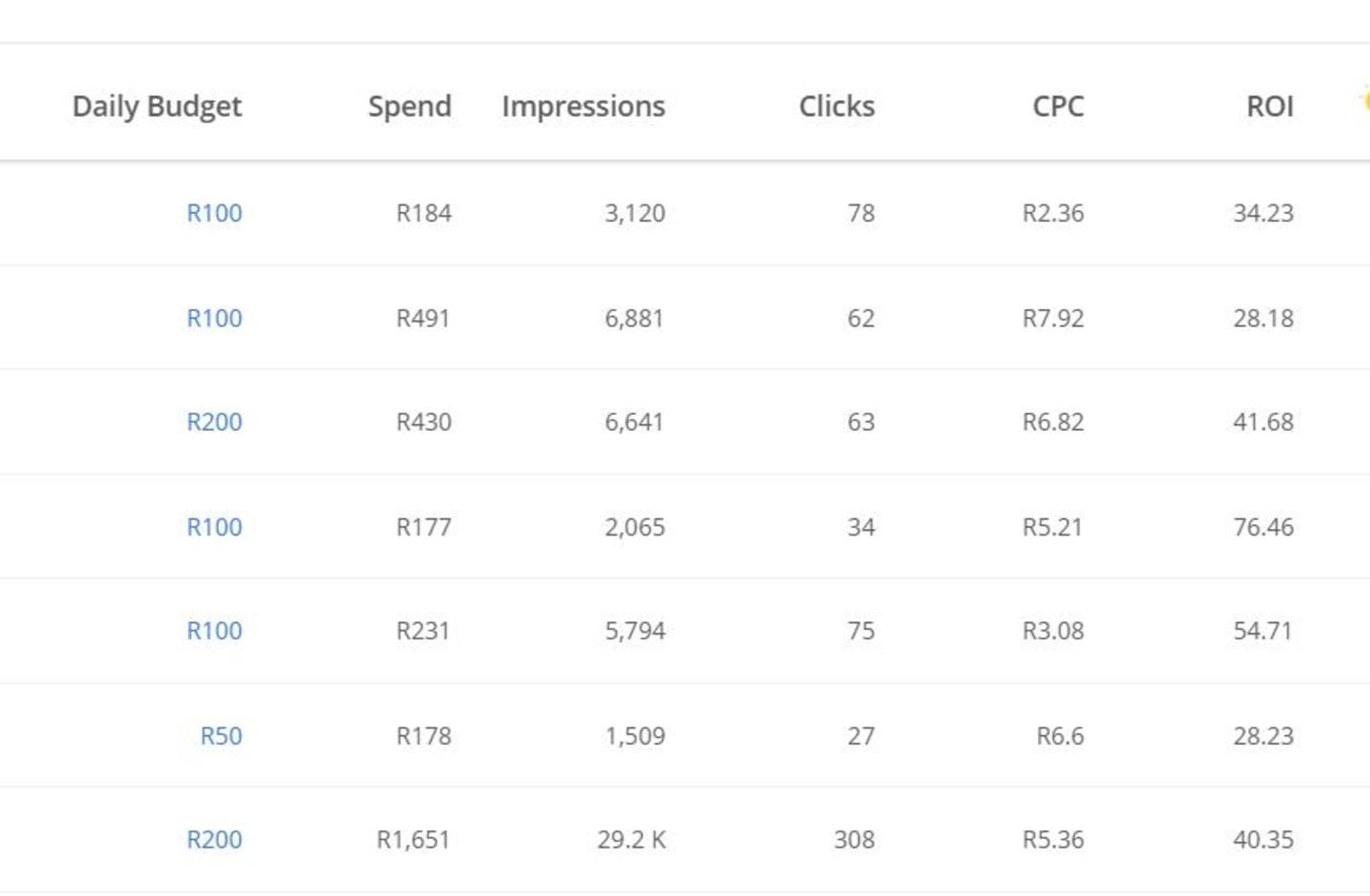Image resolution: width=1370 pixels, height=896 pixels.
Task: Sort campaigns by Clicks column
Action: click(x=836, y=106)
